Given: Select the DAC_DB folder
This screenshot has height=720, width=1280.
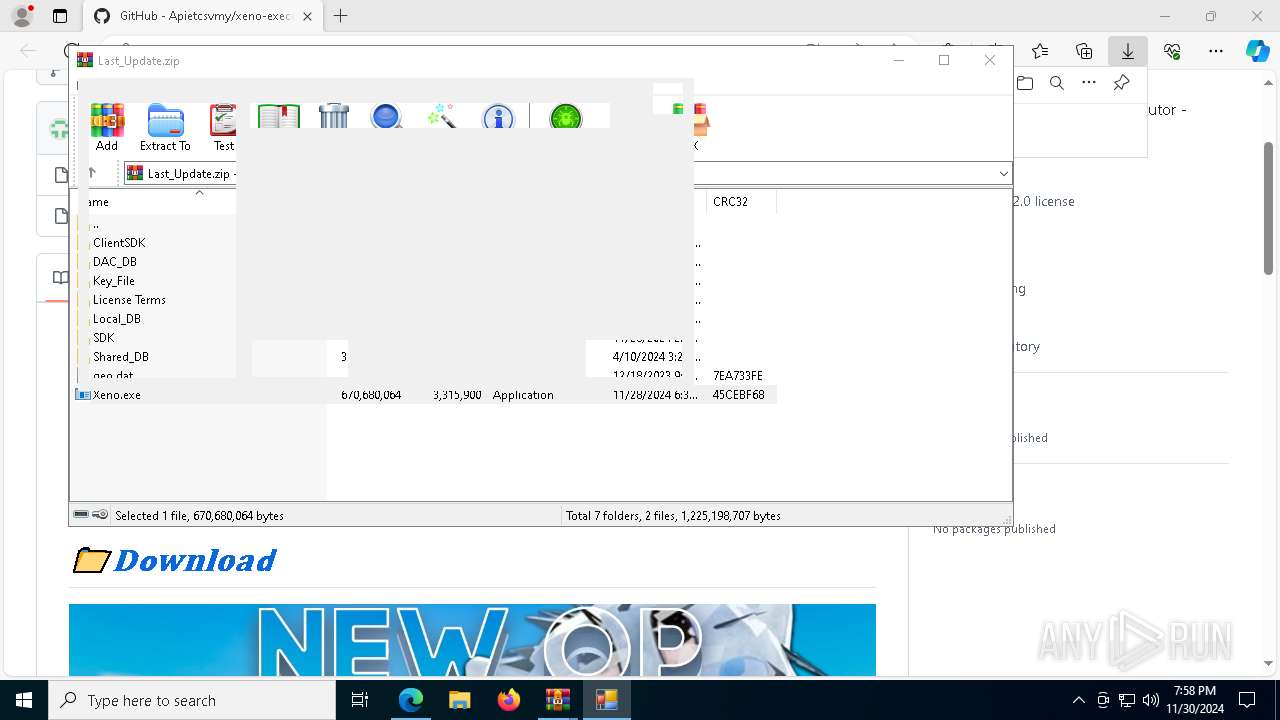Looking at the screenshot, I should click(x=115, y=262).
